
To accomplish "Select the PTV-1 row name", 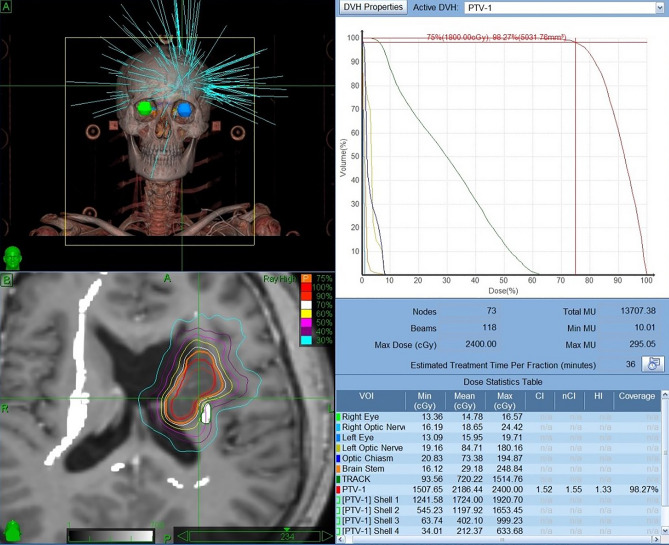I will click(x=354, y=489).
